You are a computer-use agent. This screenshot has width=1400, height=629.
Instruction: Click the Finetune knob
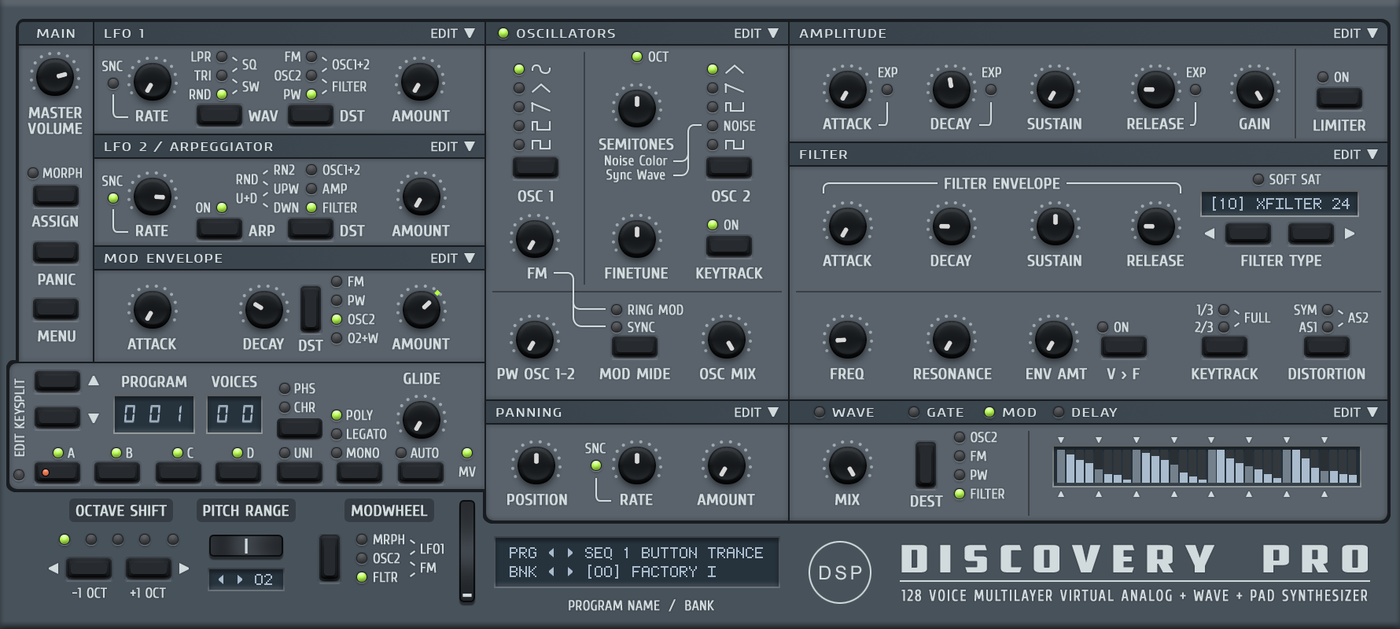coord(636,237)
